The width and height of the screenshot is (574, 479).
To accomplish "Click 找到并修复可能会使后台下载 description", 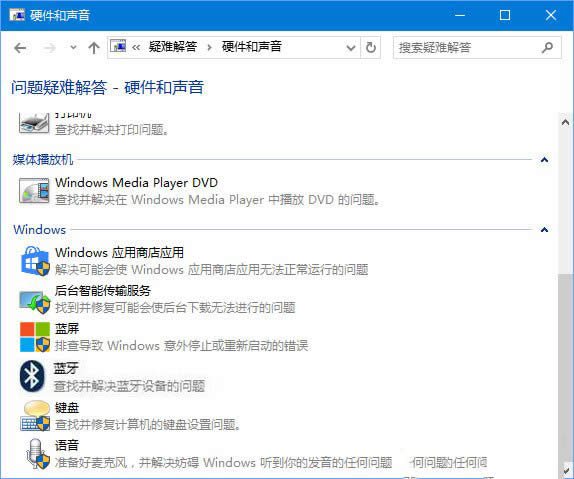I will (175, 307).
